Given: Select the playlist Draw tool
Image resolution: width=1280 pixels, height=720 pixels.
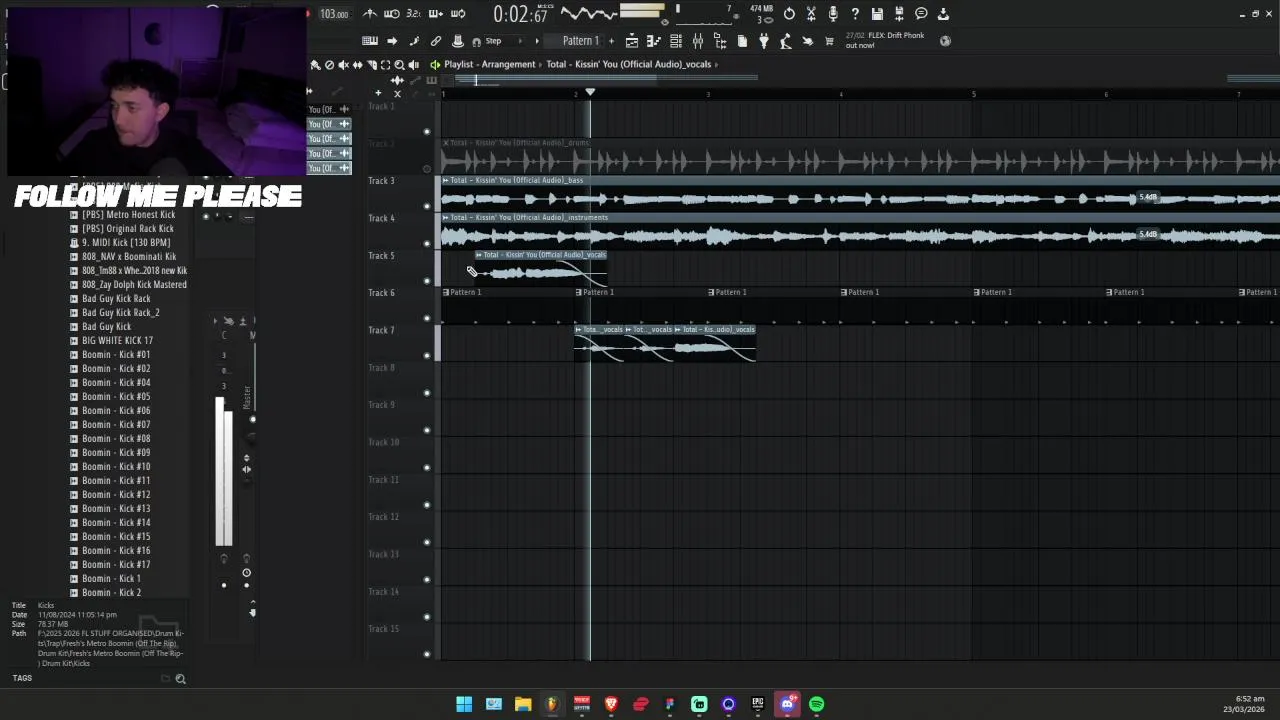Looking at the screenshot, I should click(x=315, y=65).
